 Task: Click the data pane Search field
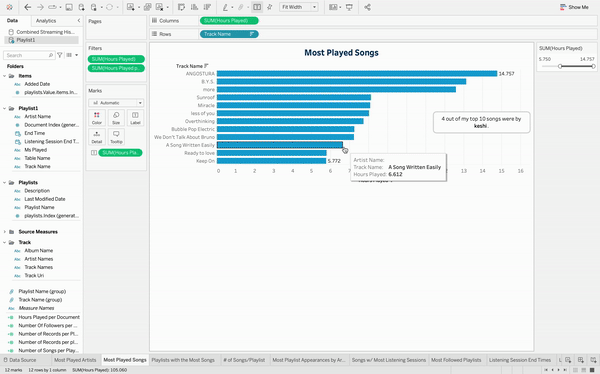(x=29, y=55)
